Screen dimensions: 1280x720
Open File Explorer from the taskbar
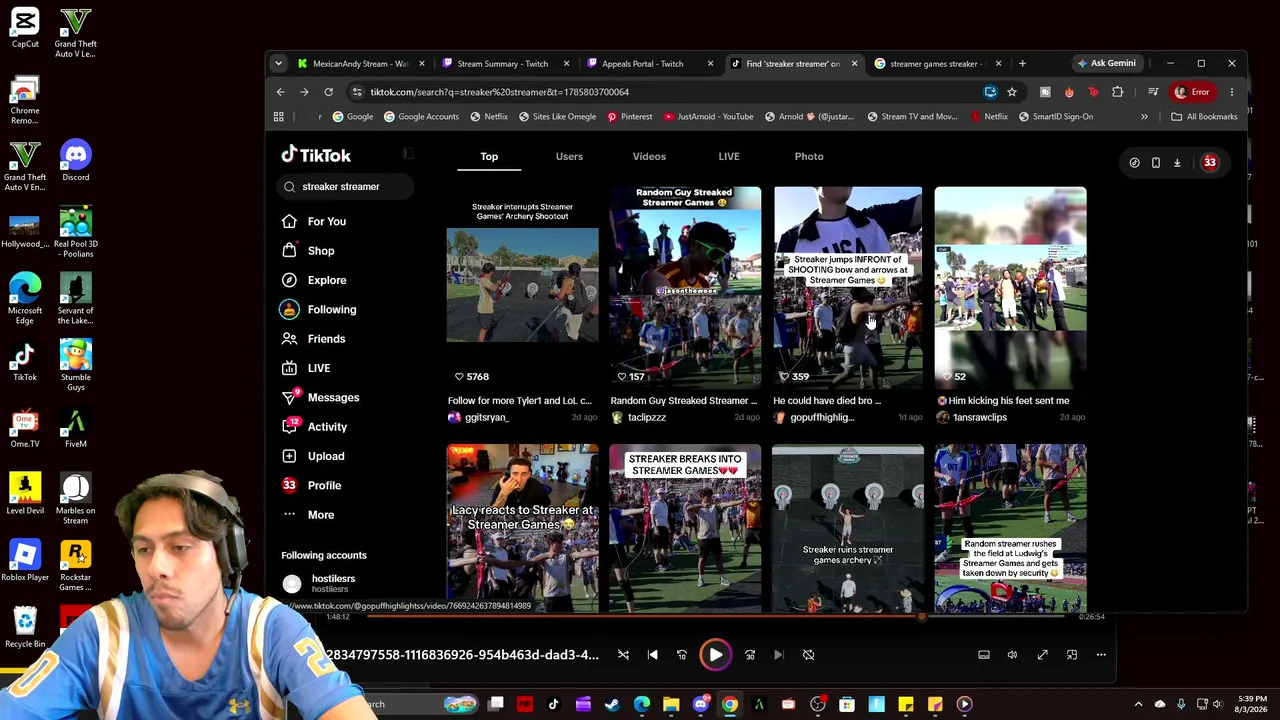click(671, 705)
